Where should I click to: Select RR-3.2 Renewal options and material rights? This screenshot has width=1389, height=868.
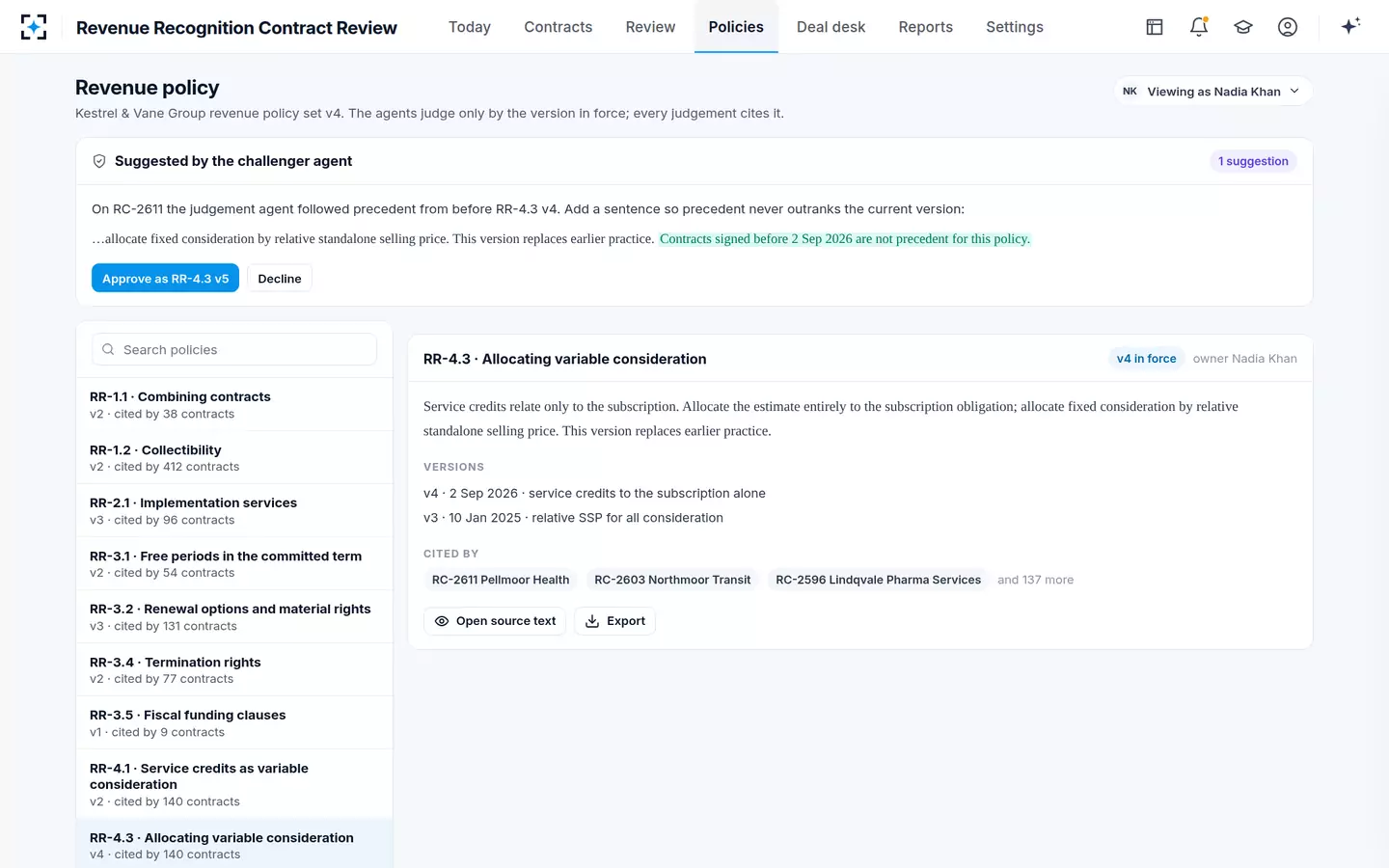(234, 617)
